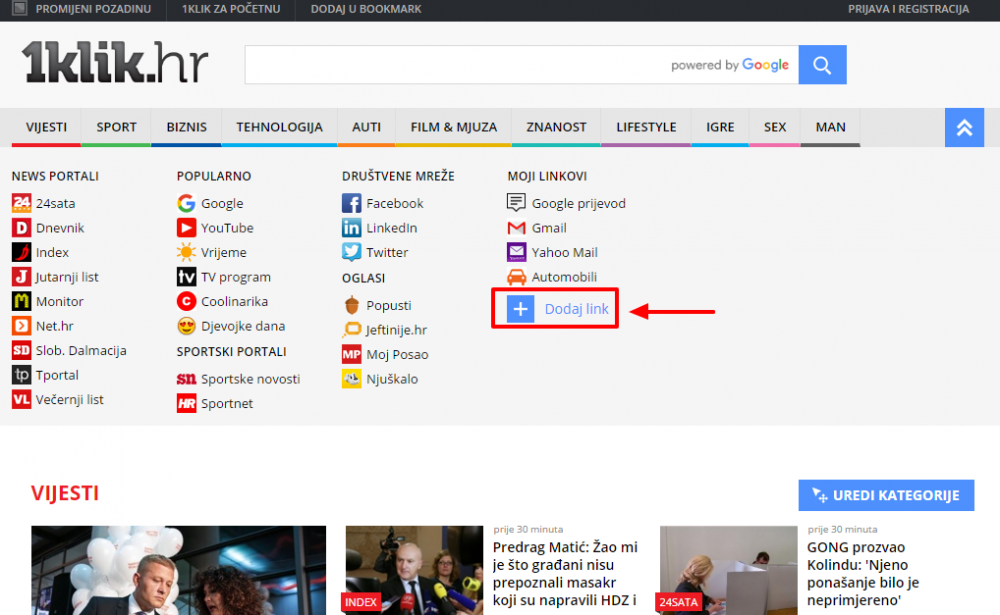This screenshot has height=615, width=1000.
Task: Click the TV program tv icon
Action: (186, 277)
